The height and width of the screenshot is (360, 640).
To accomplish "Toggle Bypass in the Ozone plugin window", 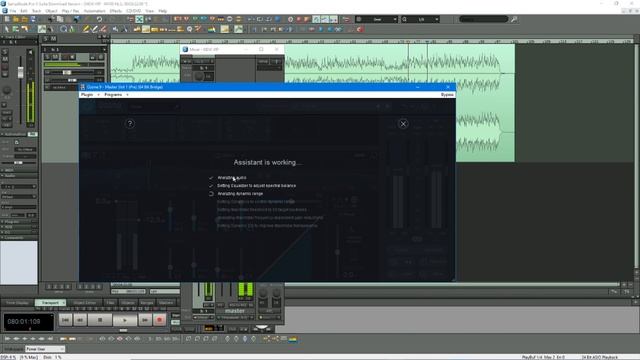I will coord(447,95).
